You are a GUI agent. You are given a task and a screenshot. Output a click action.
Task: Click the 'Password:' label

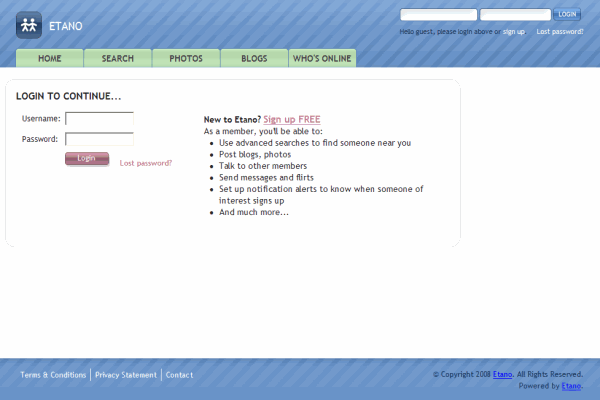coord(40,139)
